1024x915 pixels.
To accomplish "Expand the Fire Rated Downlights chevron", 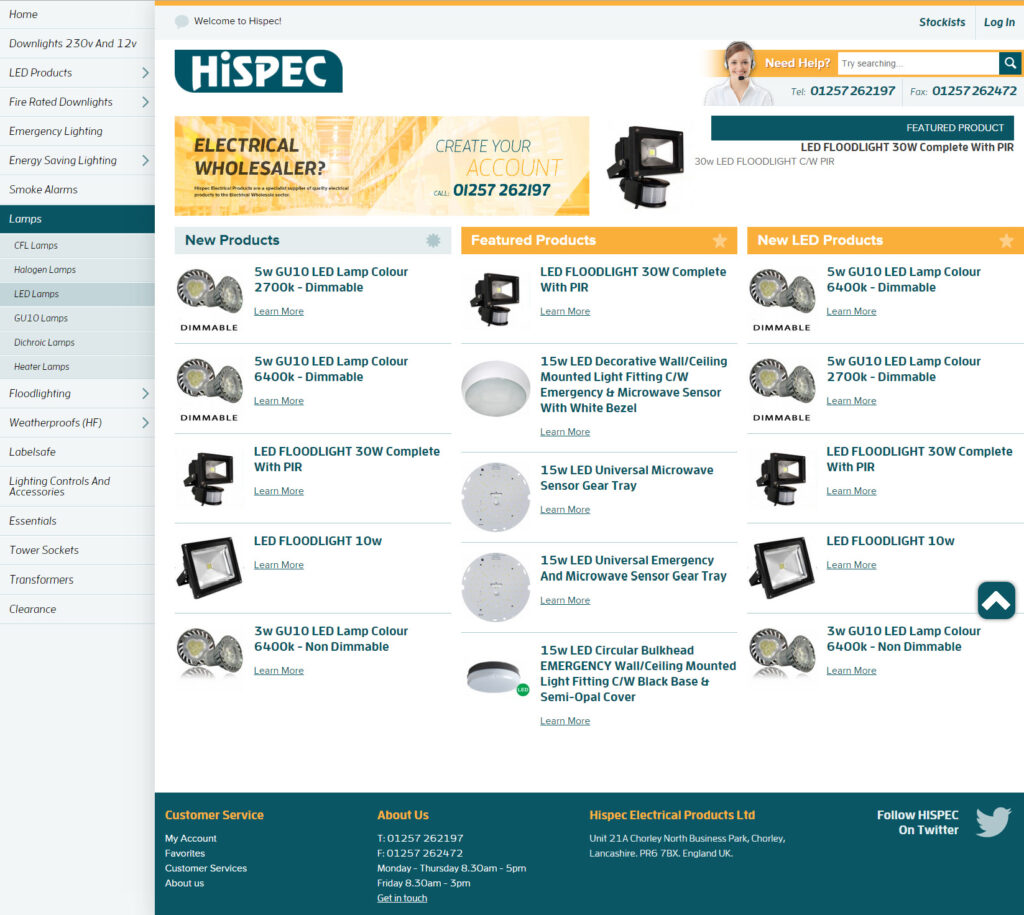I will tap(145, 102).
